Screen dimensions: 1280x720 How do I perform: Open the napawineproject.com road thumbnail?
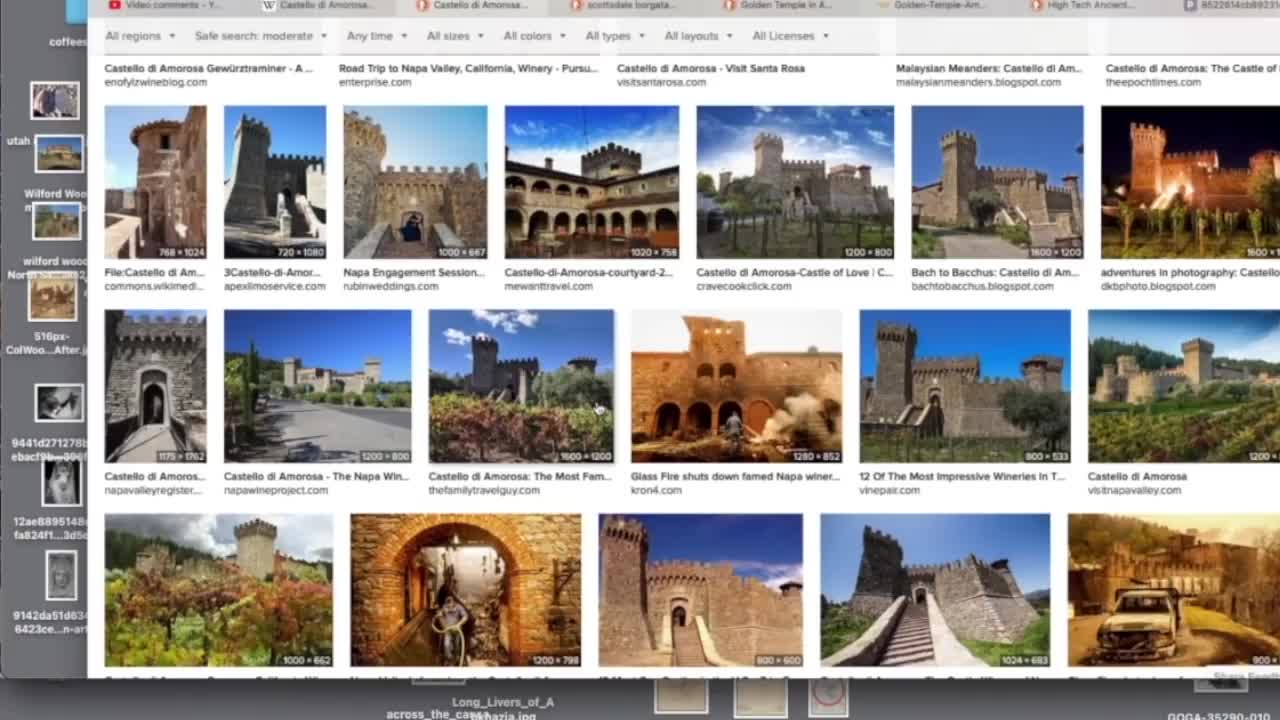point(317,386)
